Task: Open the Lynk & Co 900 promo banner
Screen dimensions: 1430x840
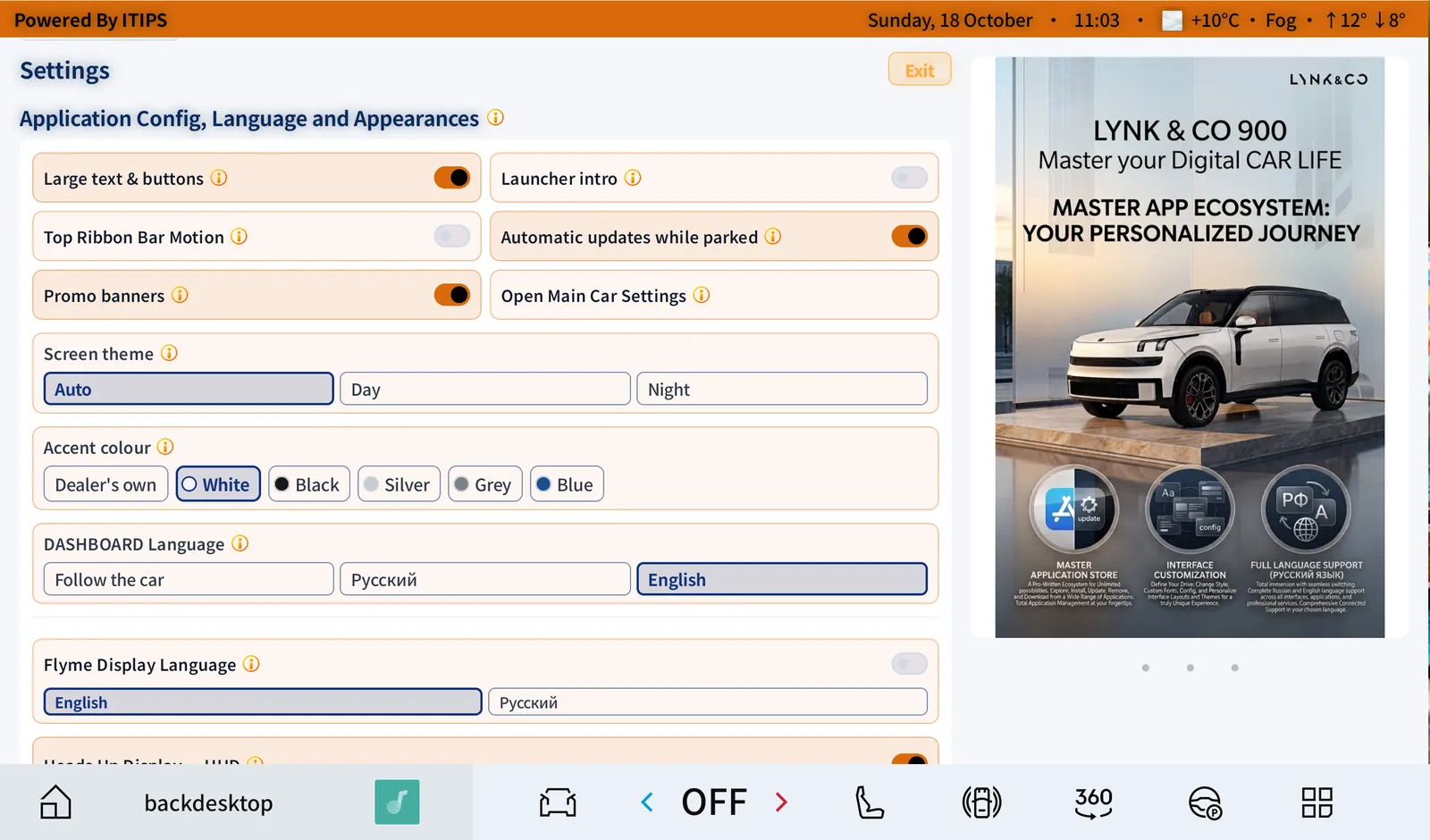Action: point(1190,347)
